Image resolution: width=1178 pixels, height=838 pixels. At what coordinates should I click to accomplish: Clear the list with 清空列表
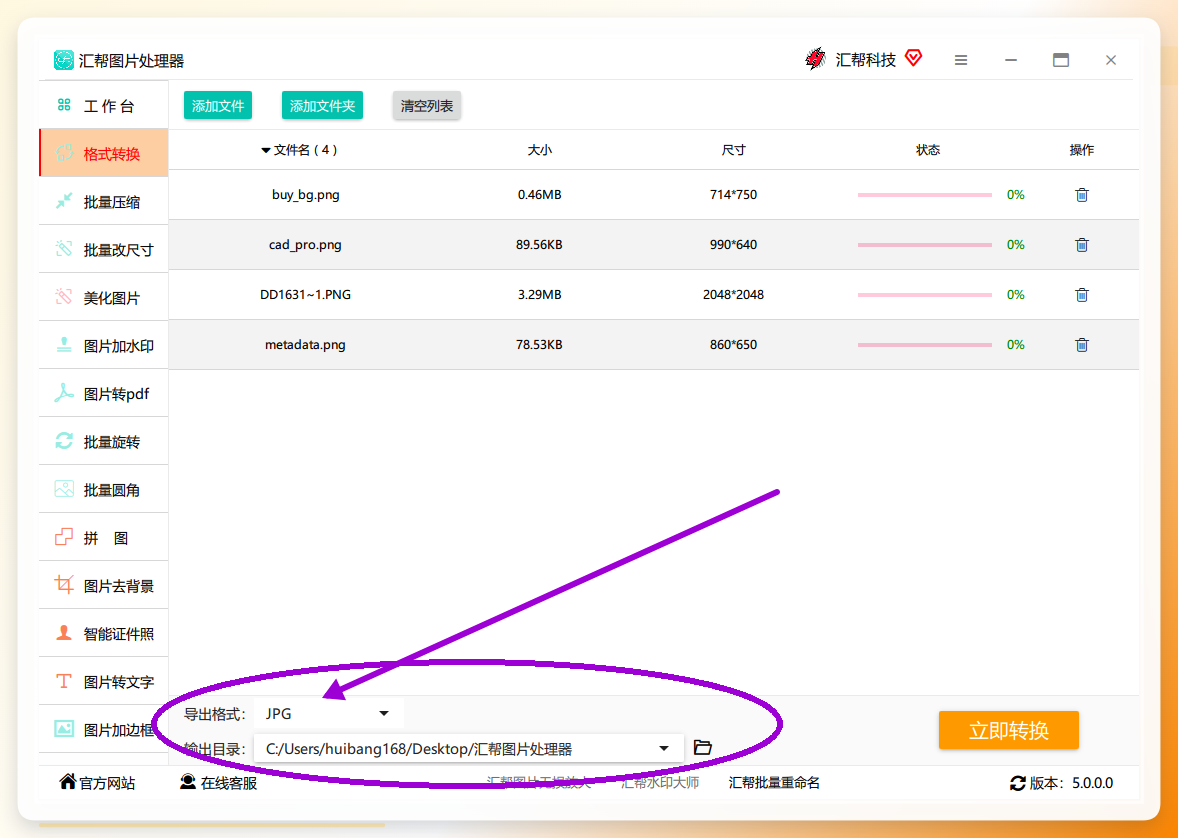coord(427,106)
